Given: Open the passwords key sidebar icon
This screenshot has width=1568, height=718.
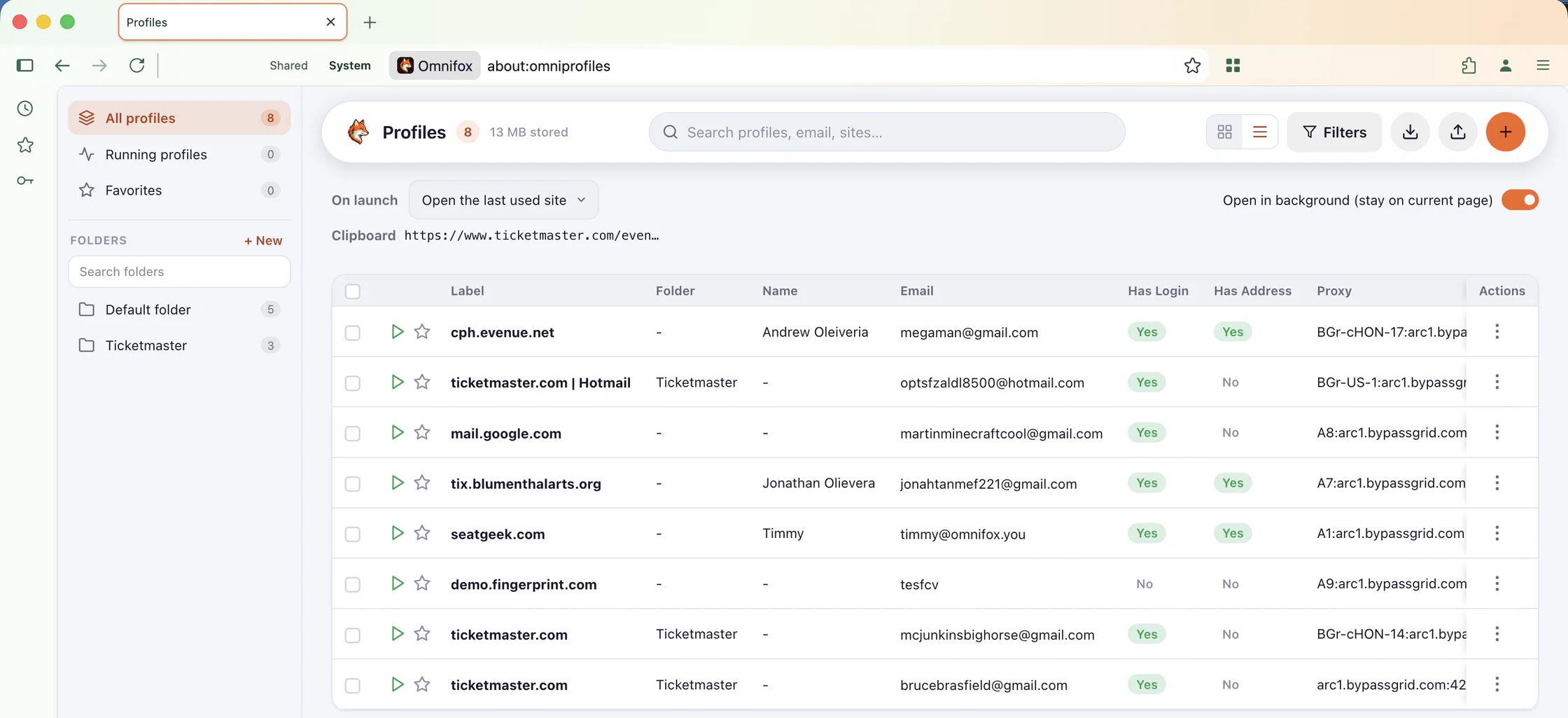Looking at the screenshot, I should (25, 181).
